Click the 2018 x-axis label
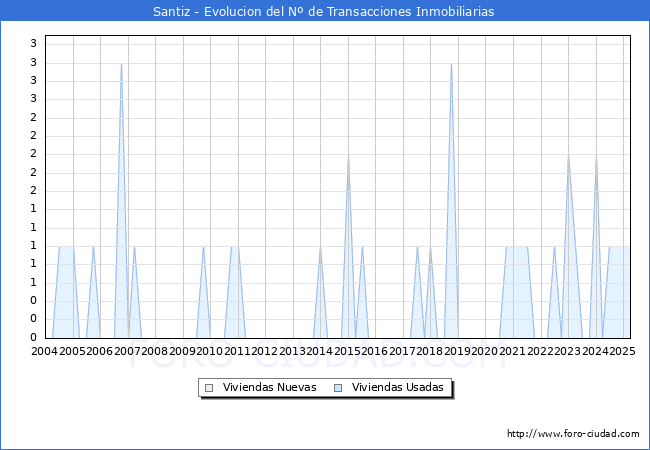Image resolution: width=650 pixels, height=450 pixels. [x=430, y=351]
